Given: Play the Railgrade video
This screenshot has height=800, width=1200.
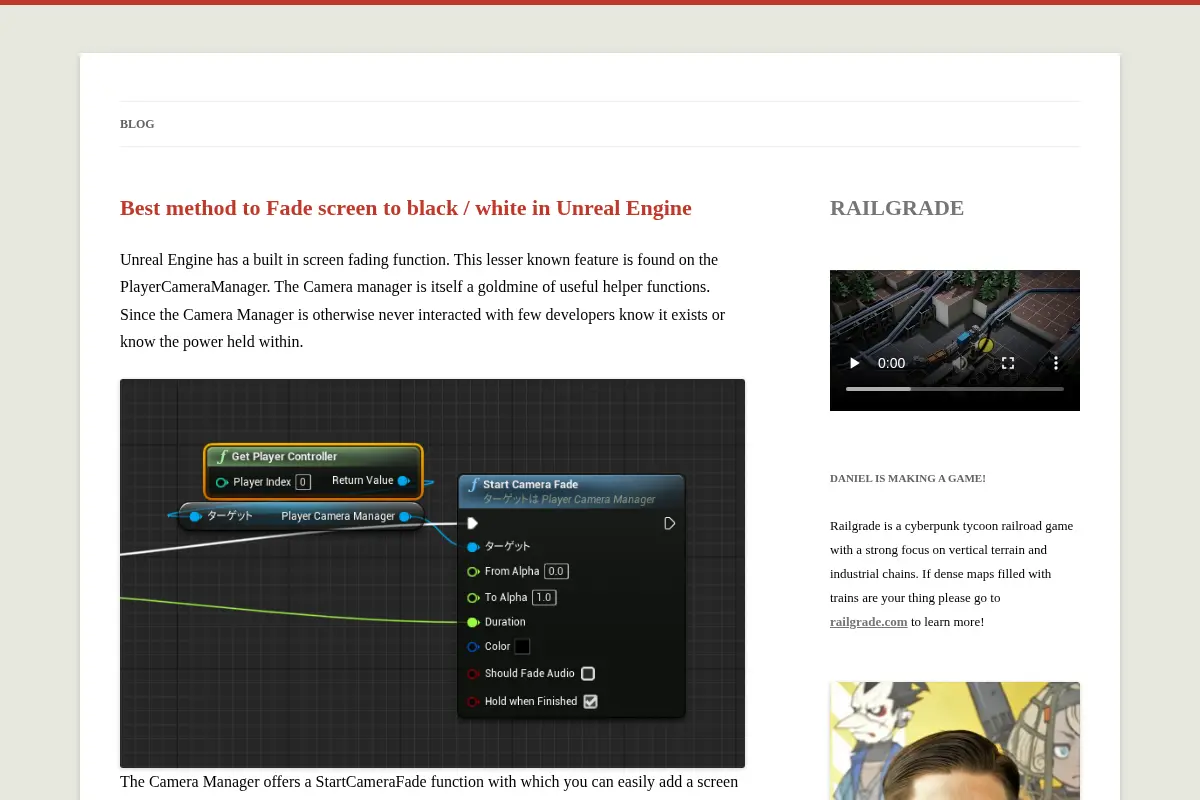Looking at the screenshot, I should click(x=854, y=363).
